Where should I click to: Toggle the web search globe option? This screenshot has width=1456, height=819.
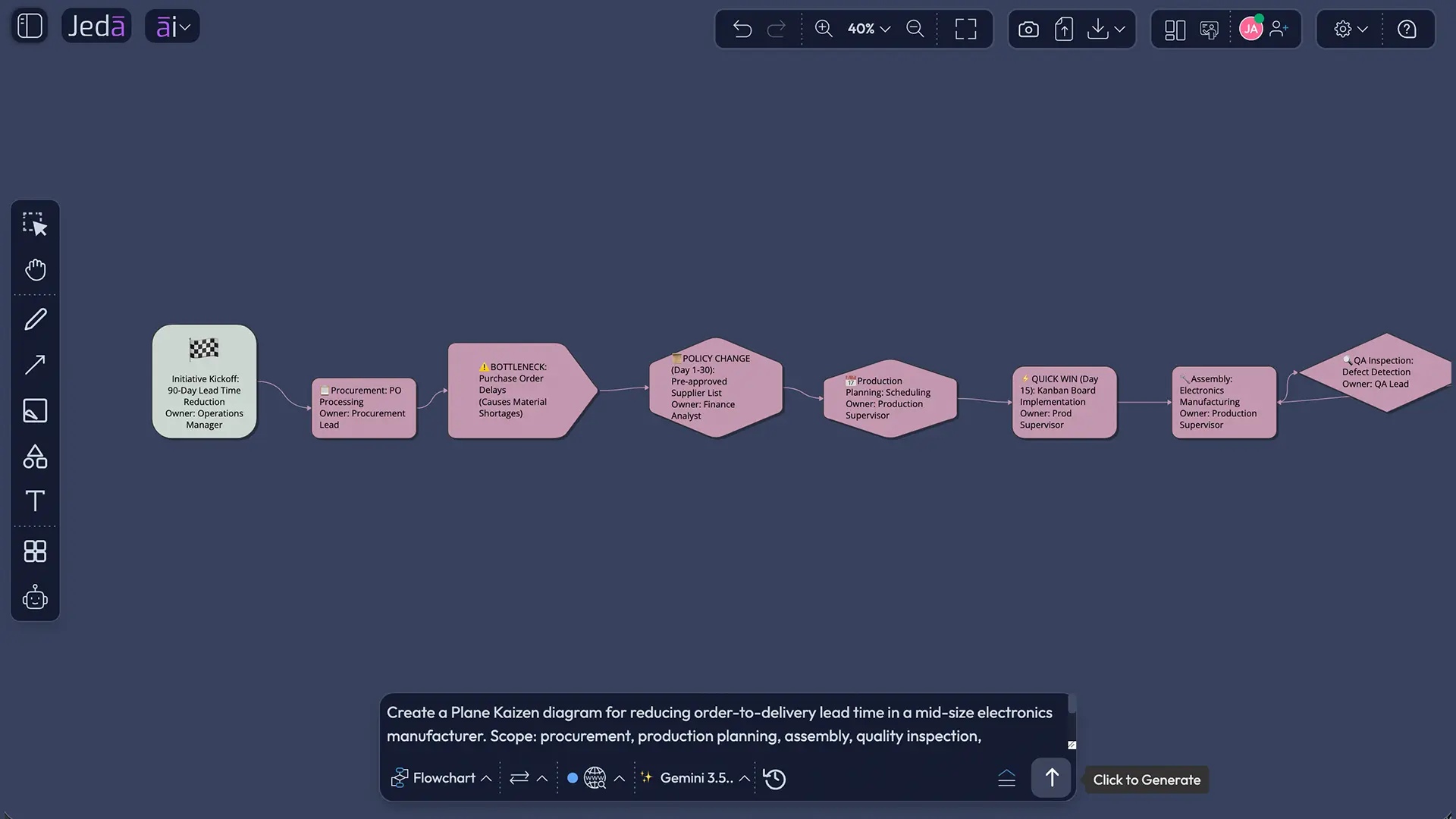(595, 778)
